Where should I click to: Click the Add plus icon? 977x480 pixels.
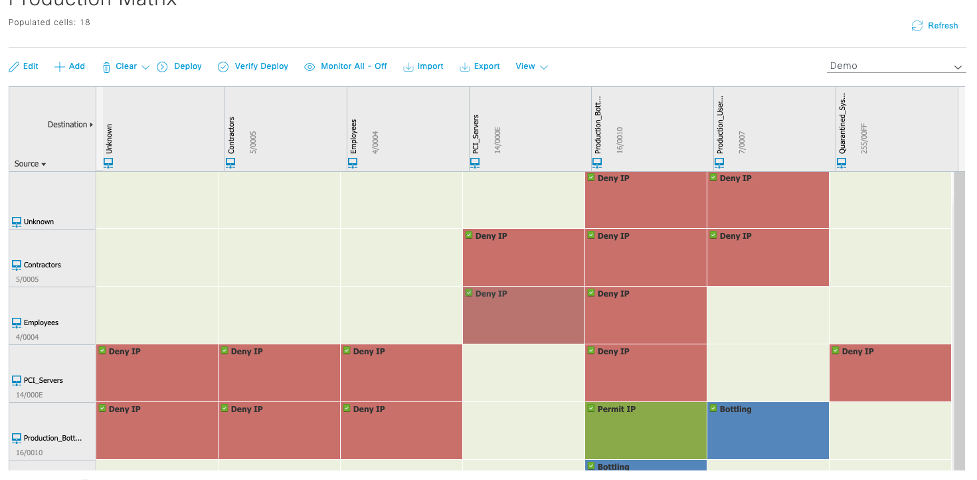coord(60,67)
